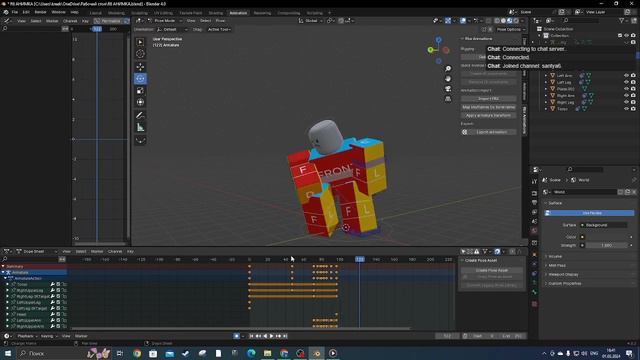Screen dimensions: 640x360
Task: Click the Use Nodes button
Action: (589, 213)
